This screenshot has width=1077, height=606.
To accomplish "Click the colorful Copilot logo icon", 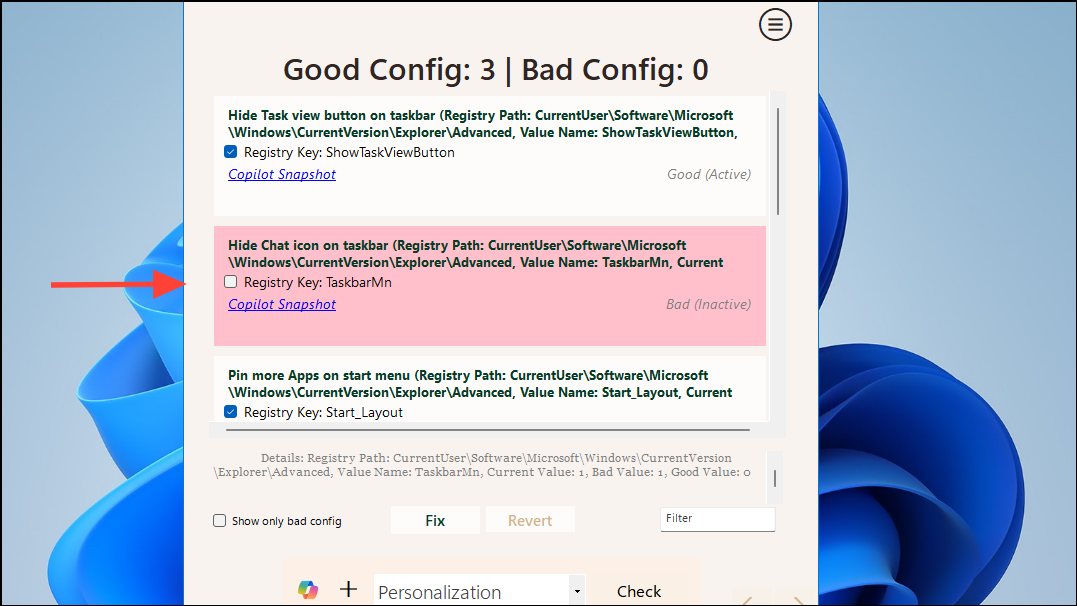I will pos(308,590).
